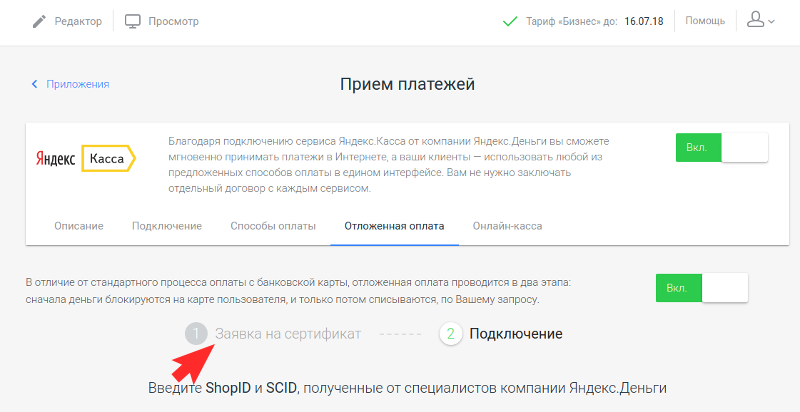Select step 2 circle indicator
Screen dimensions: 800x412
pos(451,334)
